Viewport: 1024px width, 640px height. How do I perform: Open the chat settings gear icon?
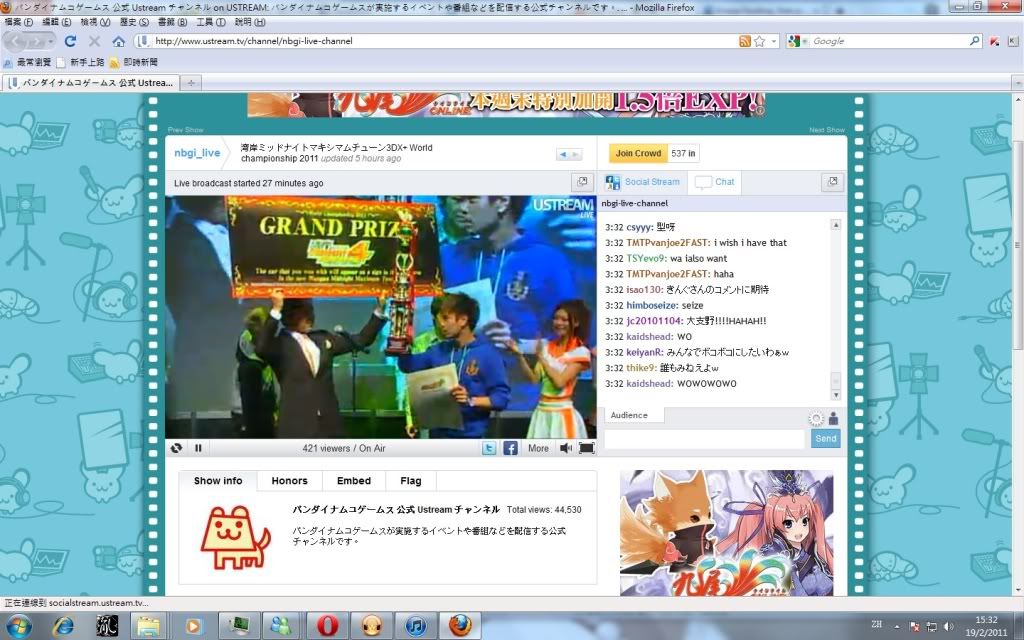(816, 419)
